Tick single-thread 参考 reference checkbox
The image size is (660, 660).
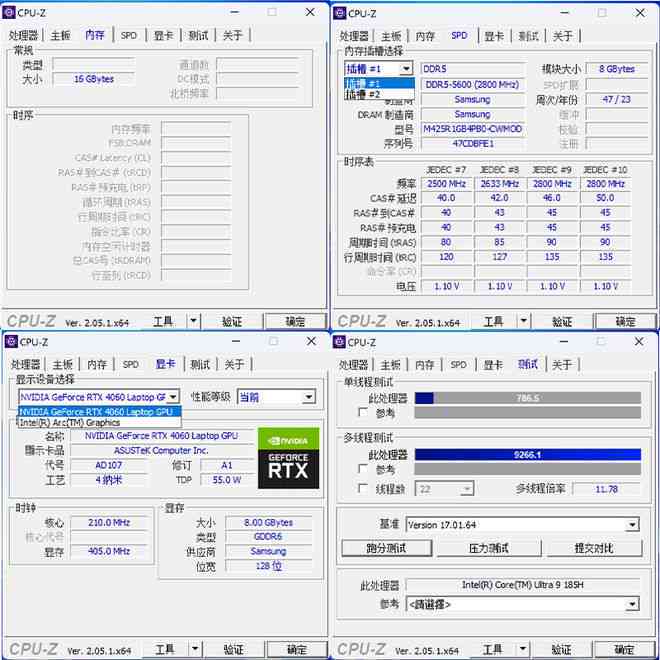(x=363, y=412)
